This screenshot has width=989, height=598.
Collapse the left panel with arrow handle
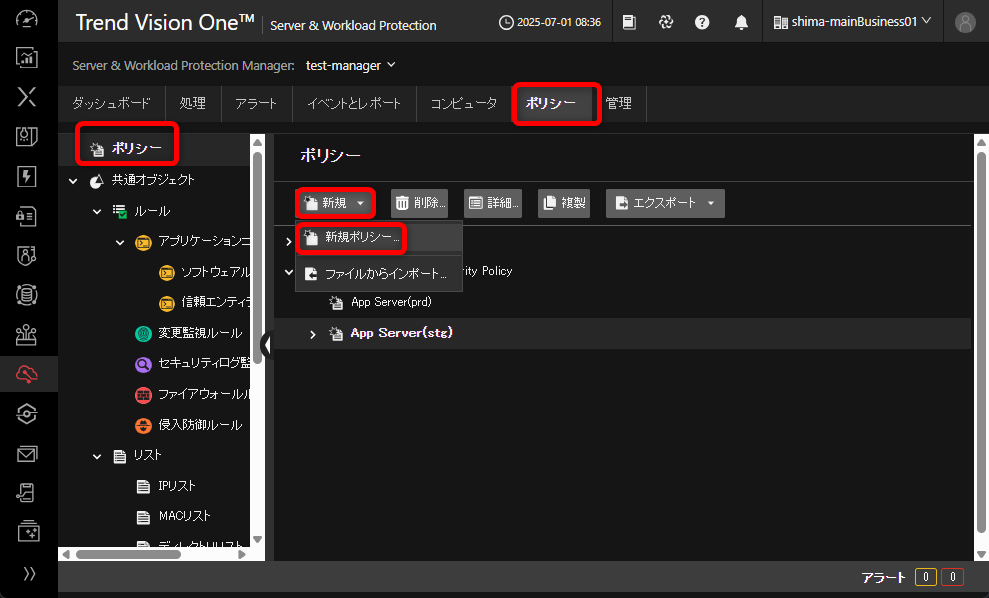click(x=267, y=344)
